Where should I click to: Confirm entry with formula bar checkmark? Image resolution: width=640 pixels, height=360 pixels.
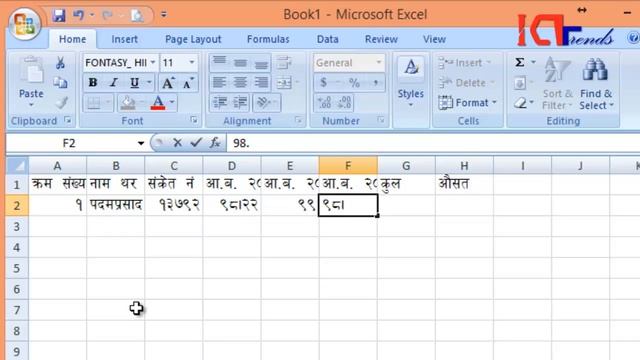click(196, 142)
